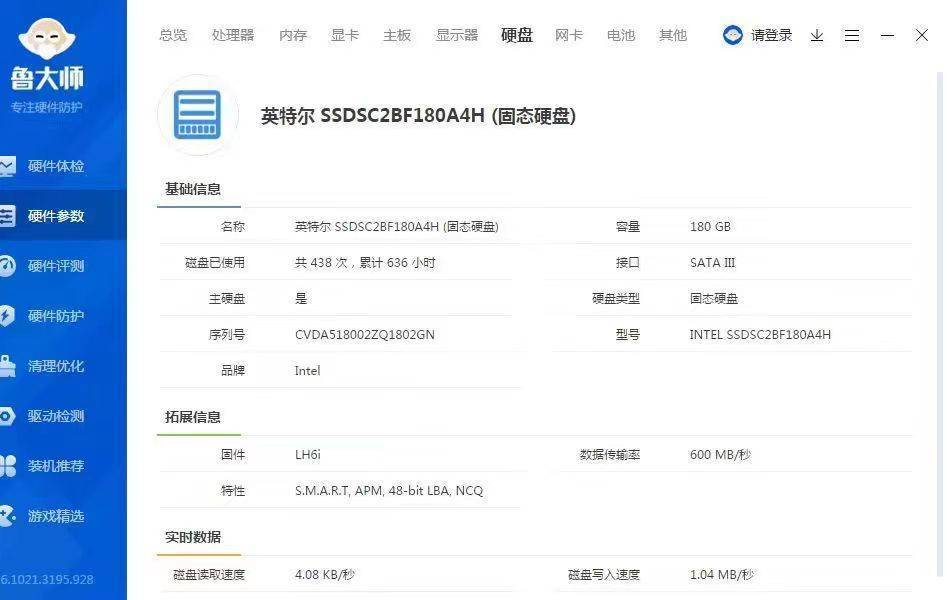Viewport: 947px width, 600px height.
Task: Click the hard disk drive icon
Action: pyautogui.click(x=198, y=115)
